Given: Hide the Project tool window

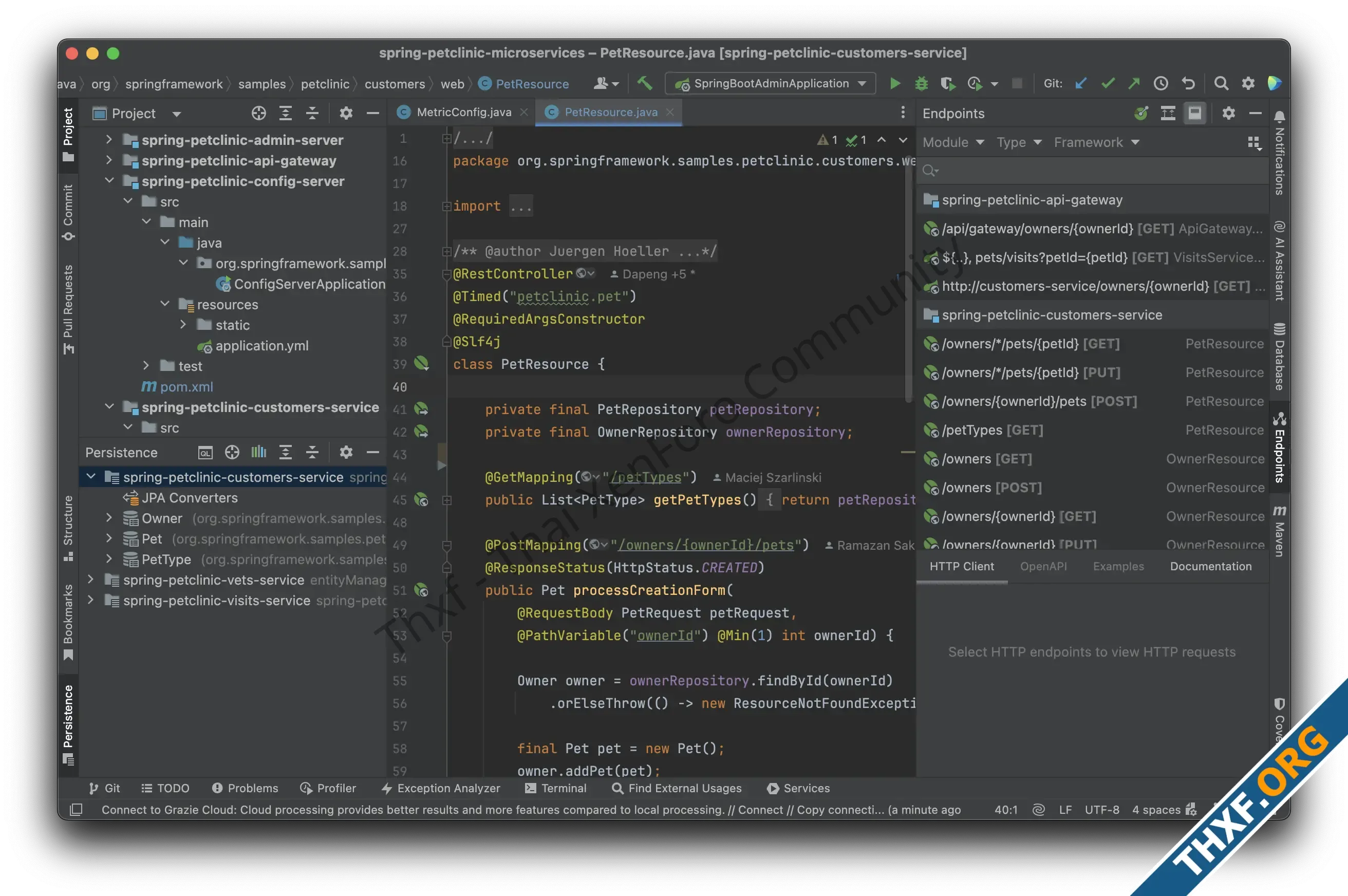Looking at the screenshot, I should 372,113.
